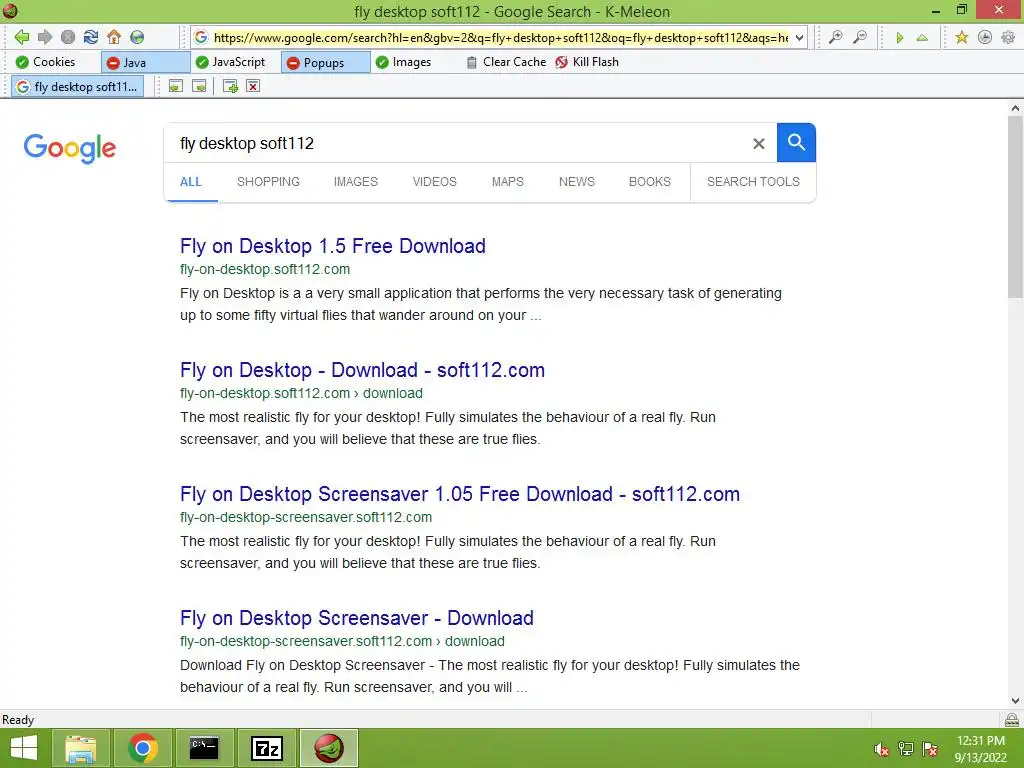Click the Google logo
Viewport: 1024px width, 768px height.
70,148
